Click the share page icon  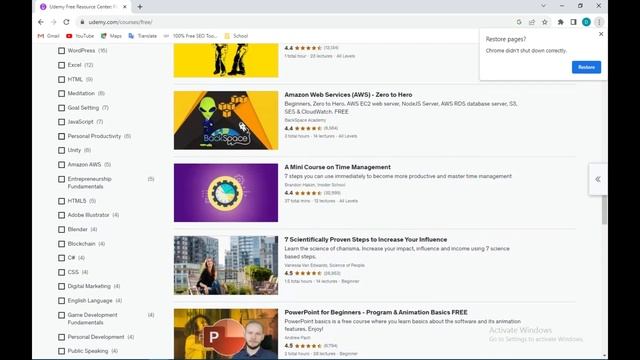coord(532,22)
